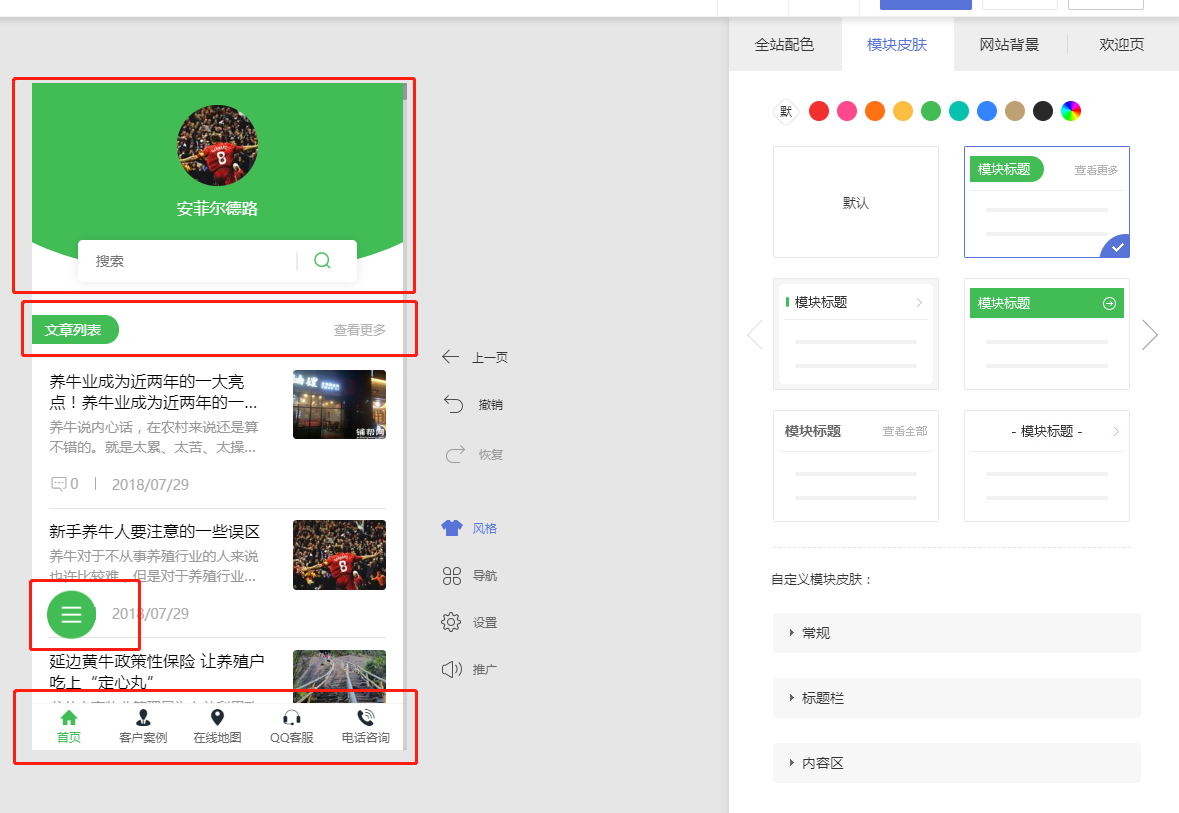The image size is (1179, 813).
Task: Click the previous skin page arrow
Action: [755, 335]
